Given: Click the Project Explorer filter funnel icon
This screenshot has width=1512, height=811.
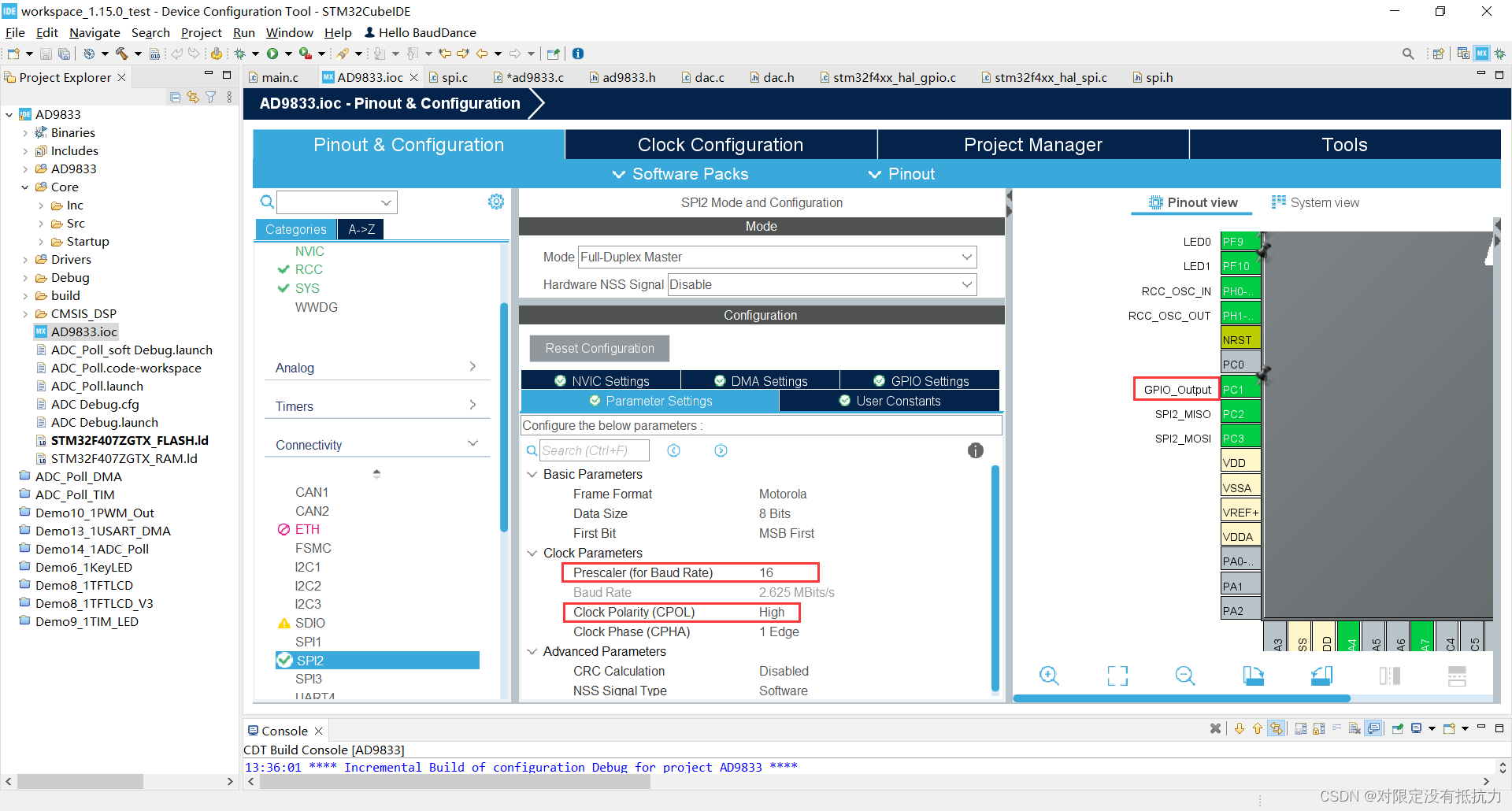Looking at the screenshot, I should coord(211,97).
